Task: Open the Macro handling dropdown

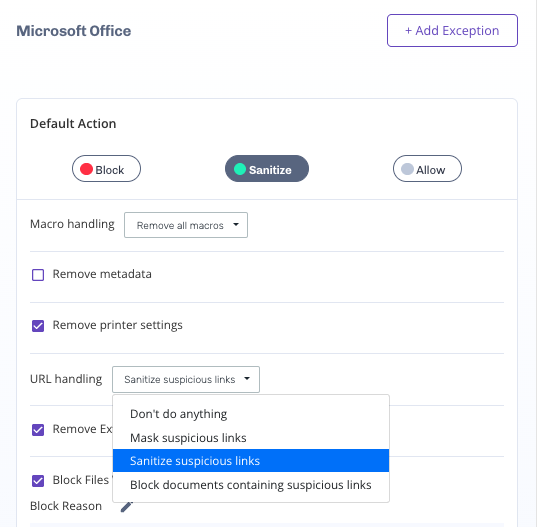Action: point(186,225)
